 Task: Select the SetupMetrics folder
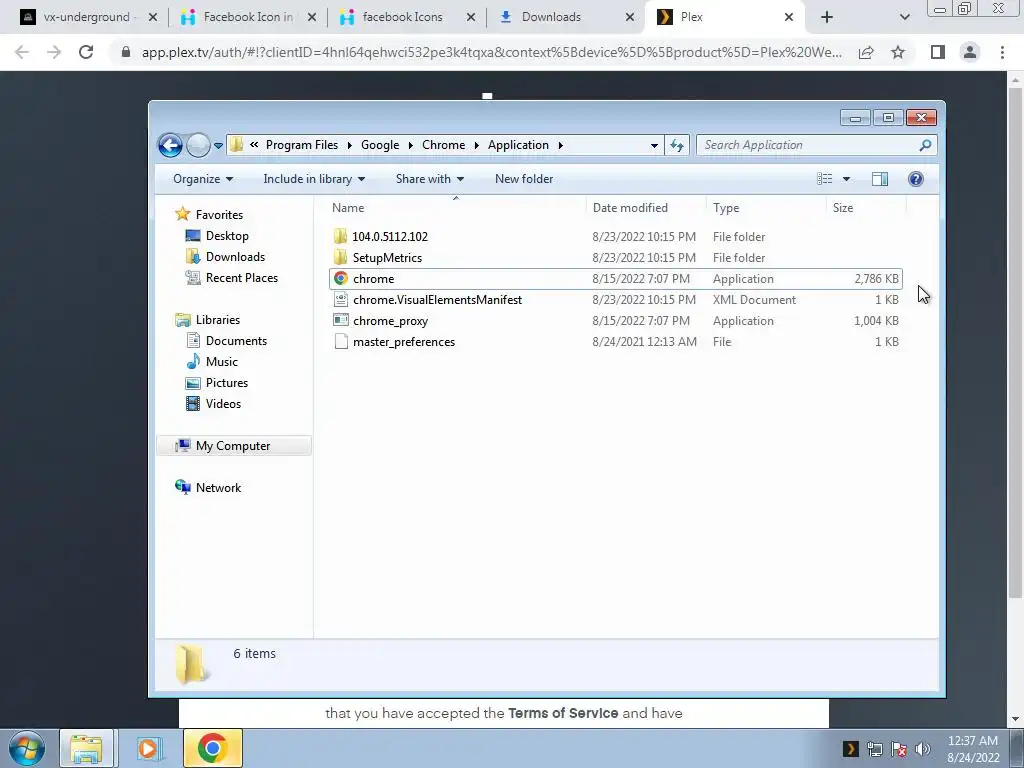616,257
